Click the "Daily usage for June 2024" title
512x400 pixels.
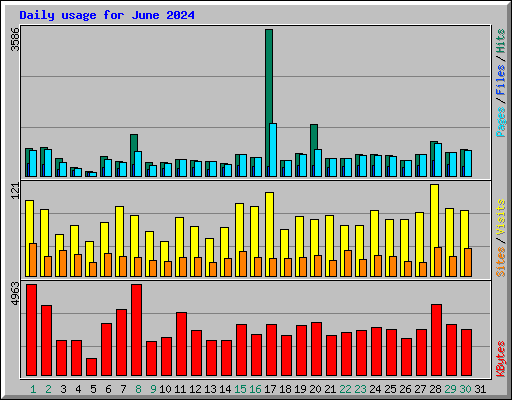(x=107, y=15)
